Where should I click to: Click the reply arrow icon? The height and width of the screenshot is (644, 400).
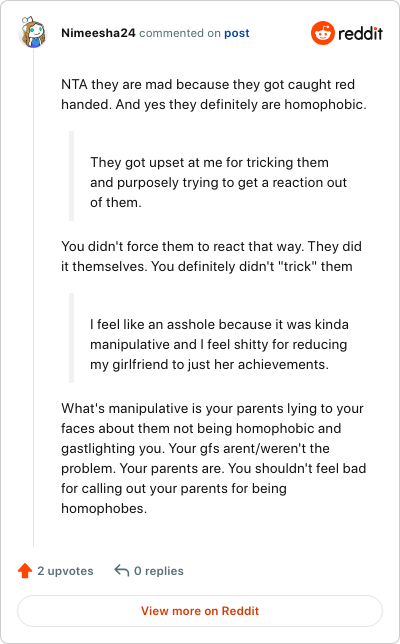[122, 570]
